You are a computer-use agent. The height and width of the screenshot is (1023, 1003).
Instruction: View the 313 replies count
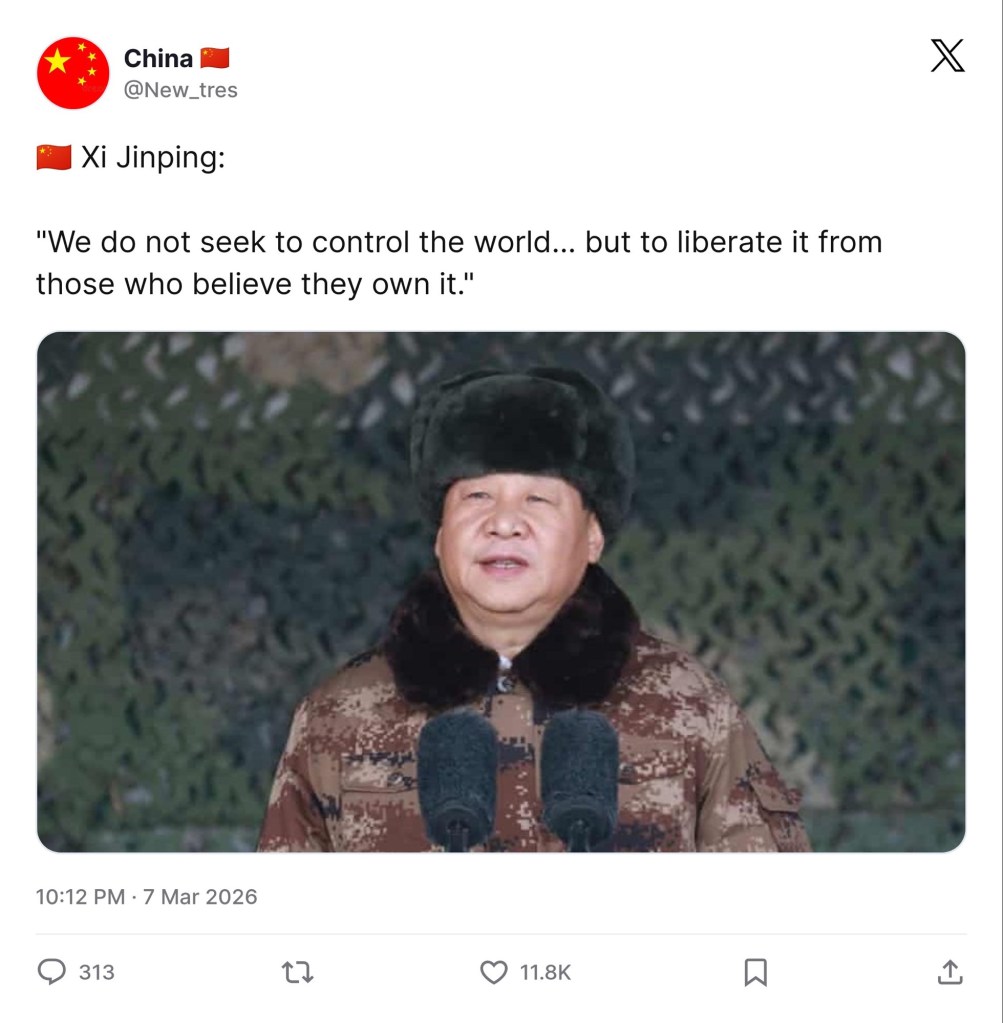coord(97,972)
